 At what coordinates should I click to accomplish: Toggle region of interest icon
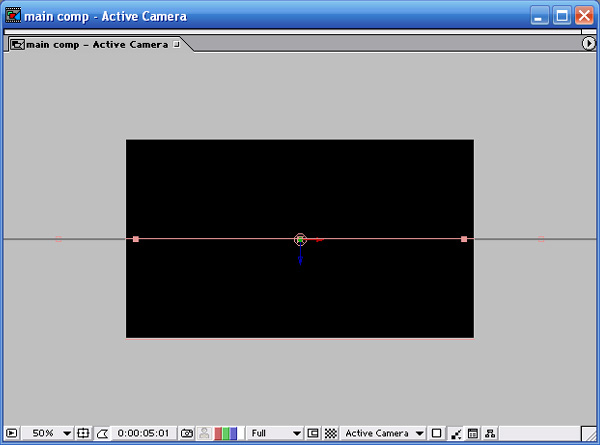313,434
